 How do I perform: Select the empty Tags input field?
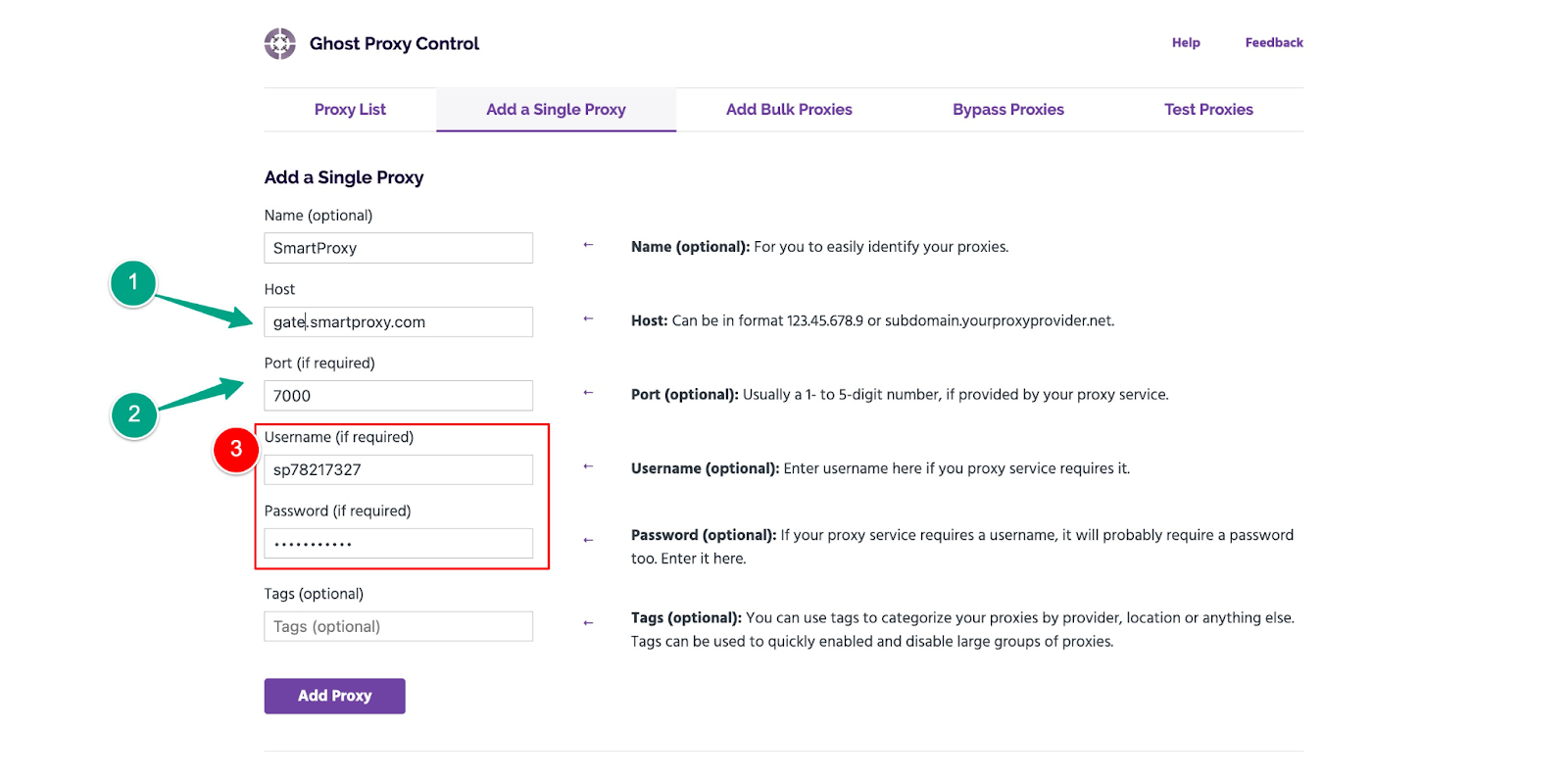click(398, 627)
